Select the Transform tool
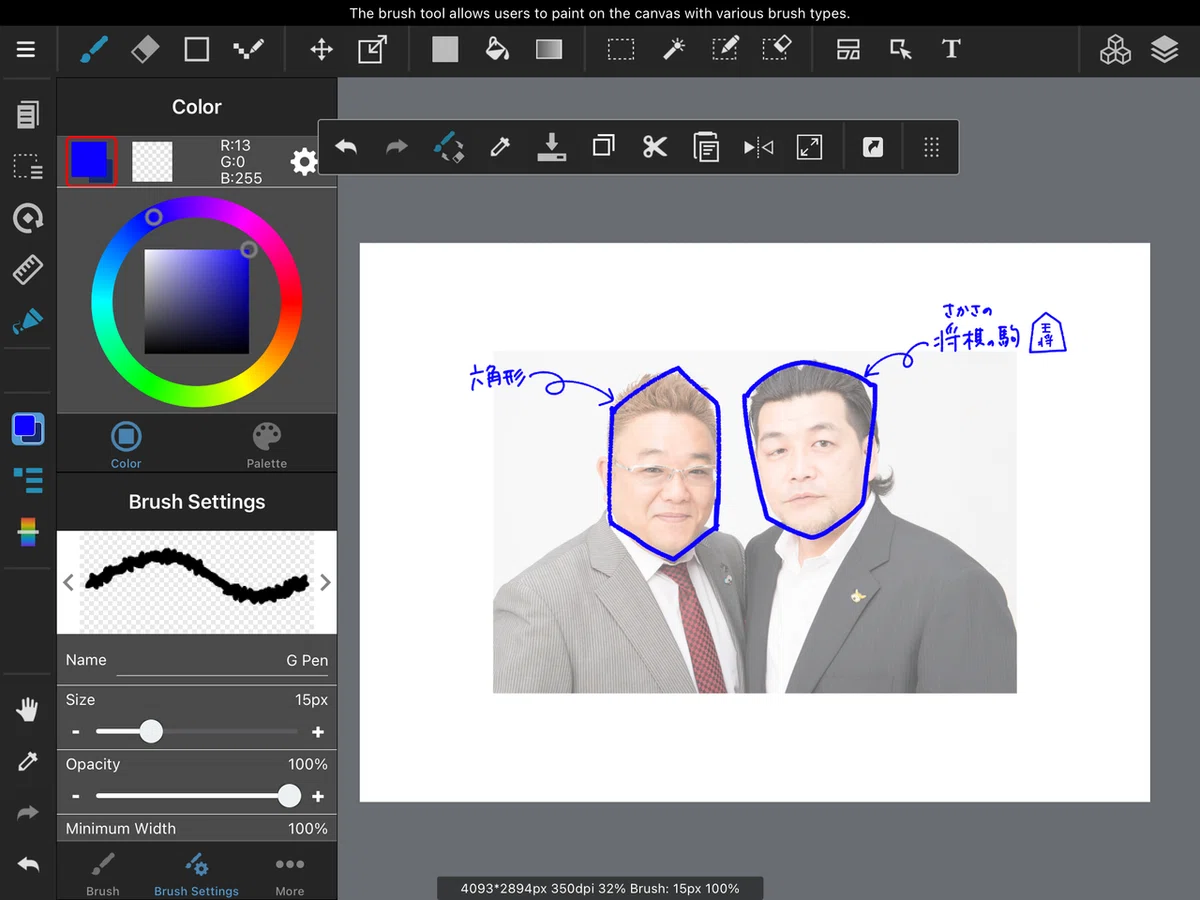Screen dimensions: 1200x900 pos(372,49)
